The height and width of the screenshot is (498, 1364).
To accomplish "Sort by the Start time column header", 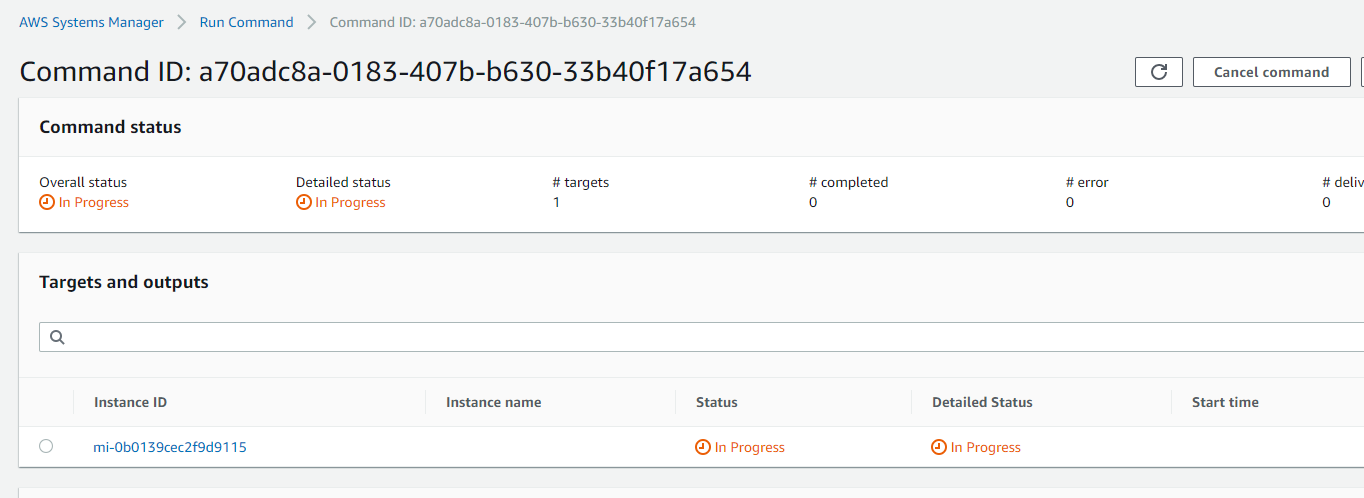I will (1225, 402).
